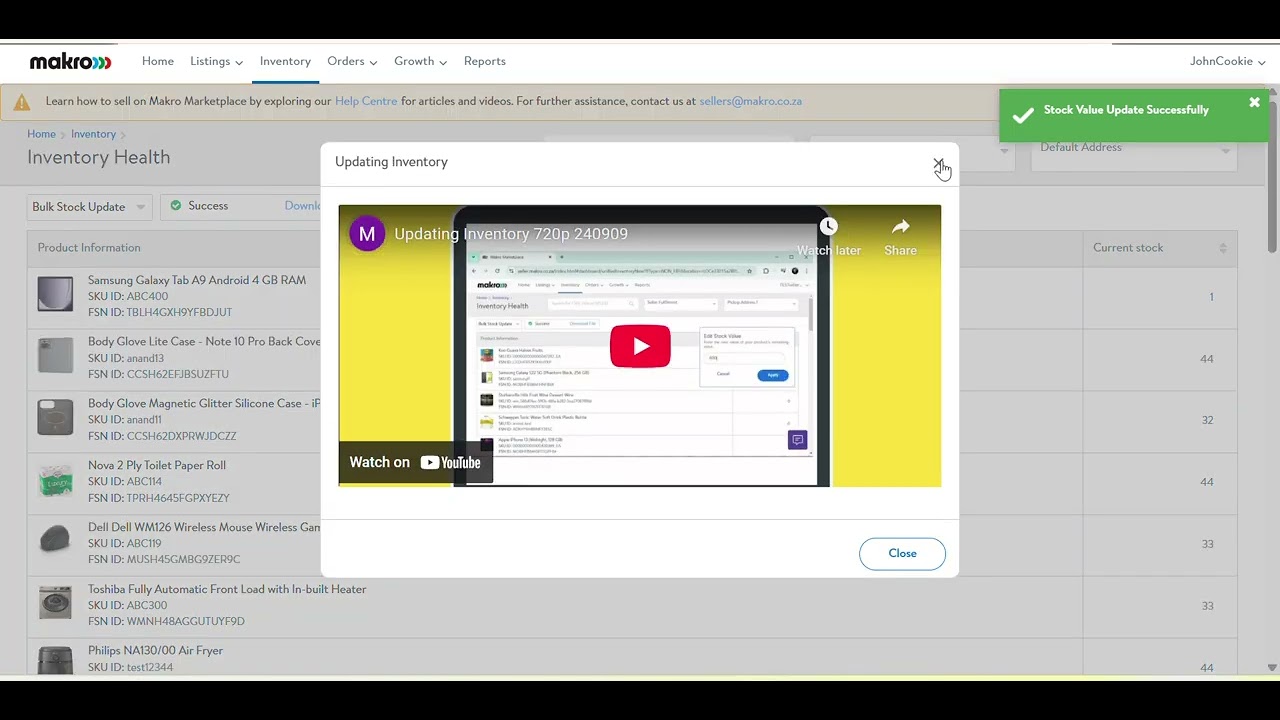The image size is (1280, 720).
Task: Click the Inventory breadcrumb link
Action: pyautogui.click(x=93, y=134)
